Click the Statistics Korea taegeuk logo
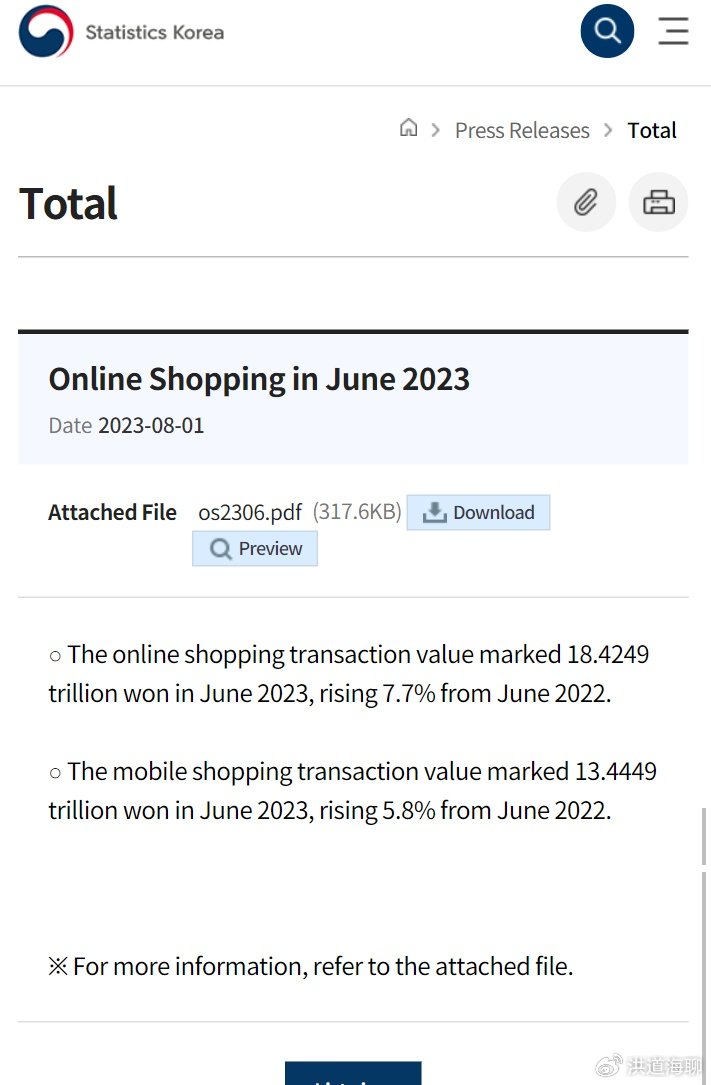711x1085 pixels. click(46, 31)
